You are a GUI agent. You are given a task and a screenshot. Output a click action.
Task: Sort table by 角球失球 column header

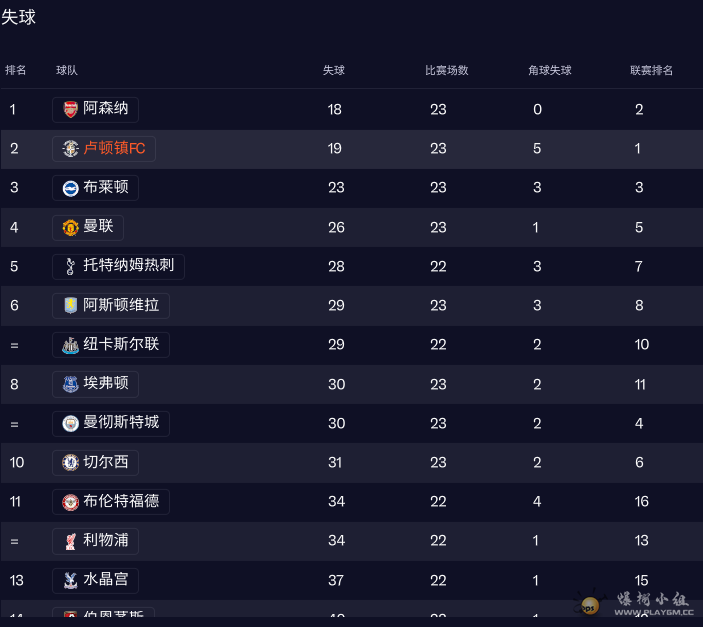550,70
